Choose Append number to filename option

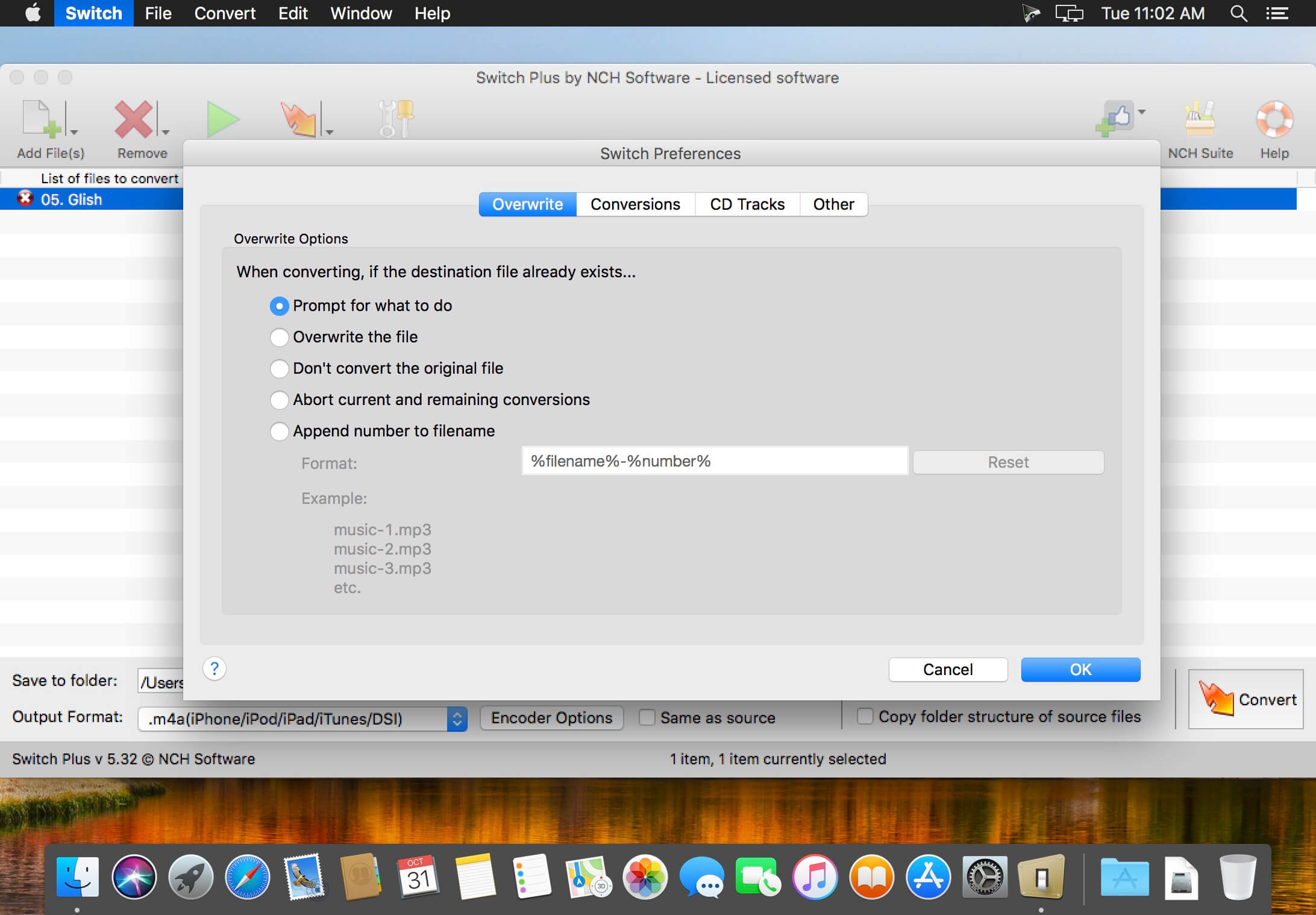point(279,431)
